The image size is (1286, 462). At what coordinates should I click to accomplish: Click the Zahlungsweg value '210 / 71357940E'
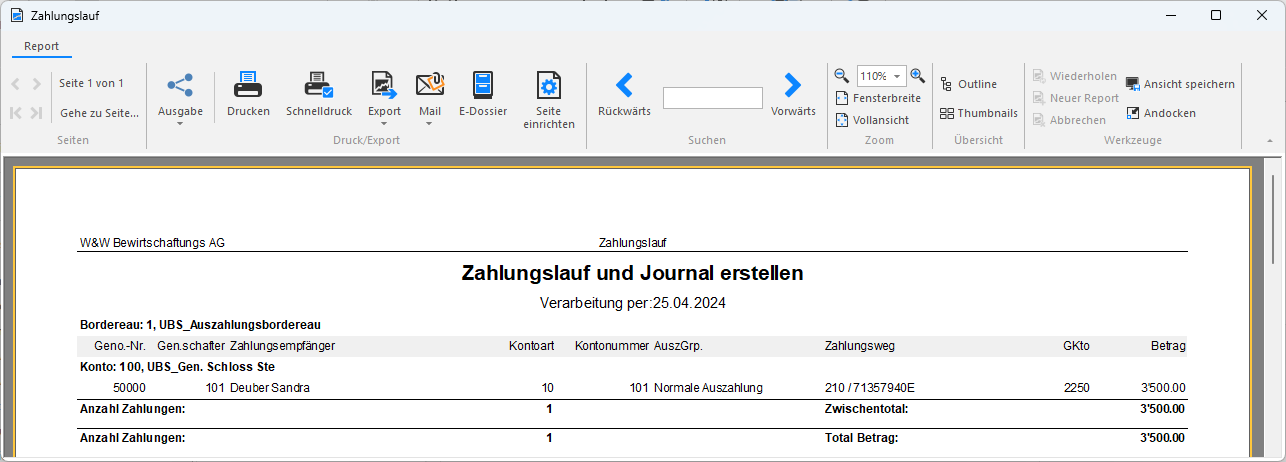870,388
